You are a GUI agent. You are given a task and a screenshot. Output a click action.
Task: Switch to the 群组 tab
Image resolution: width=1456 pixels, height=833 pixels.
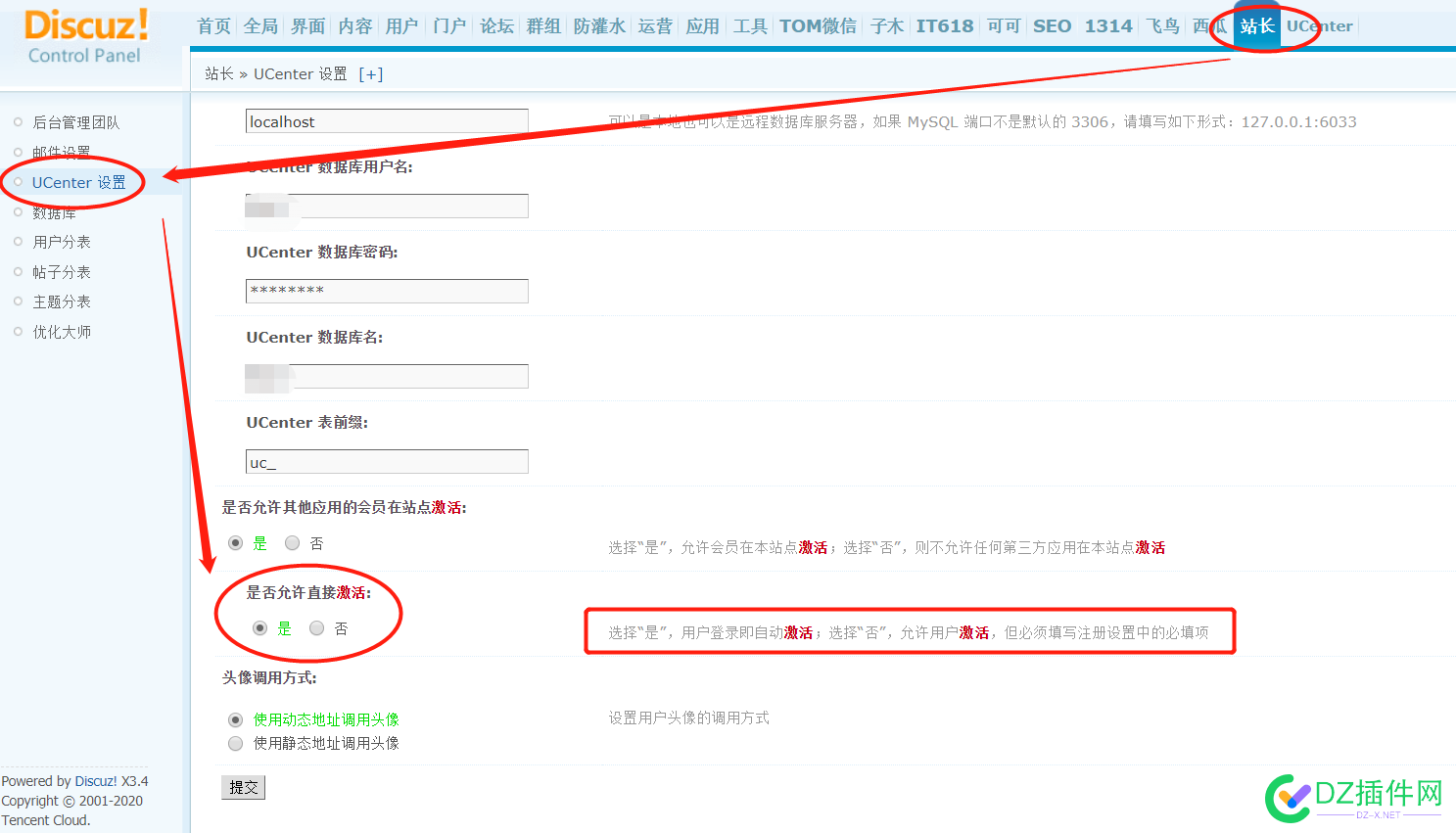[543, 26]
